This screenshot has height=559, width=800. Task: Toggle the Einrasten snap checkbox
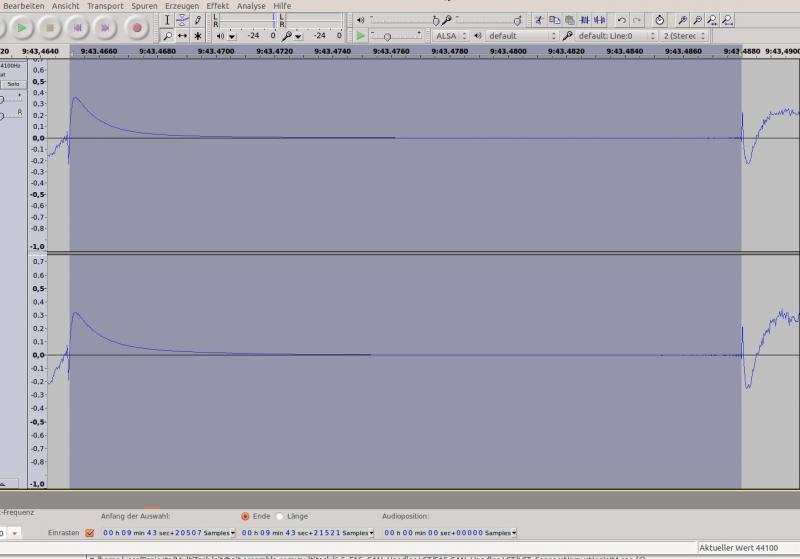[90, 533]
